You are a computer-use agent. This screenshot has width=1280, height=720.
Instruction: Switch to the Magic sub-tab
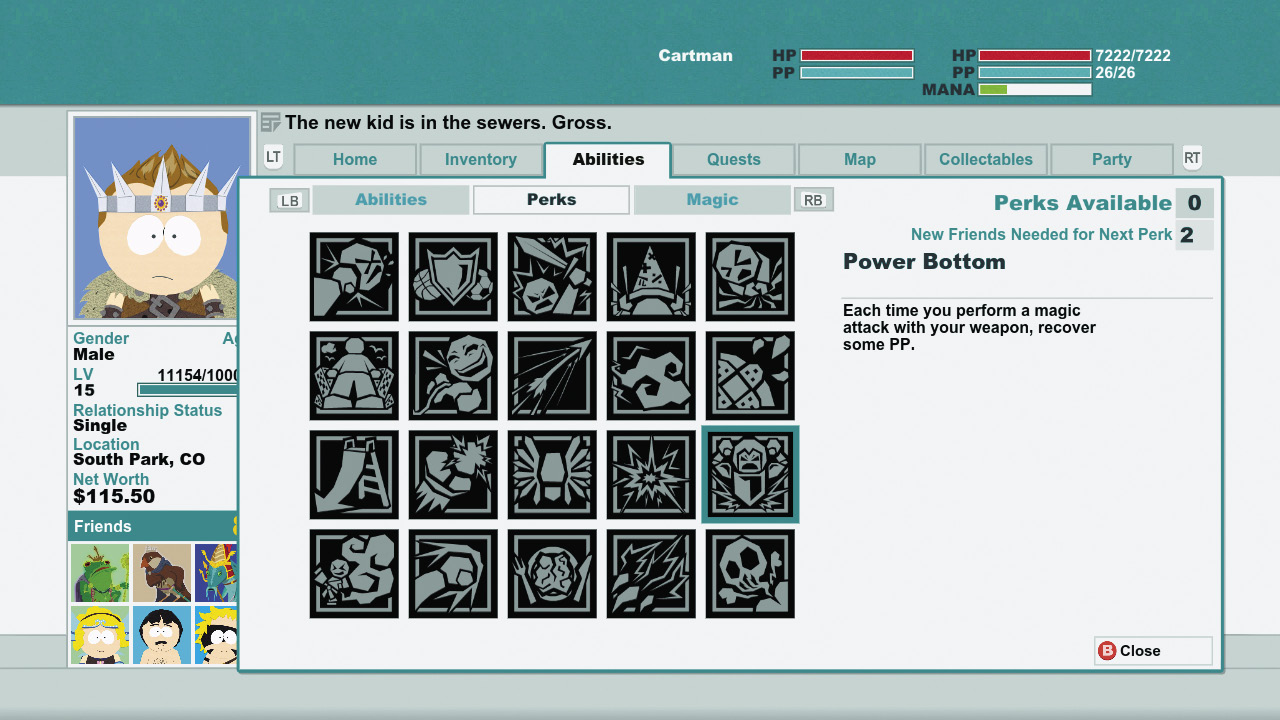tap(712, 200)
